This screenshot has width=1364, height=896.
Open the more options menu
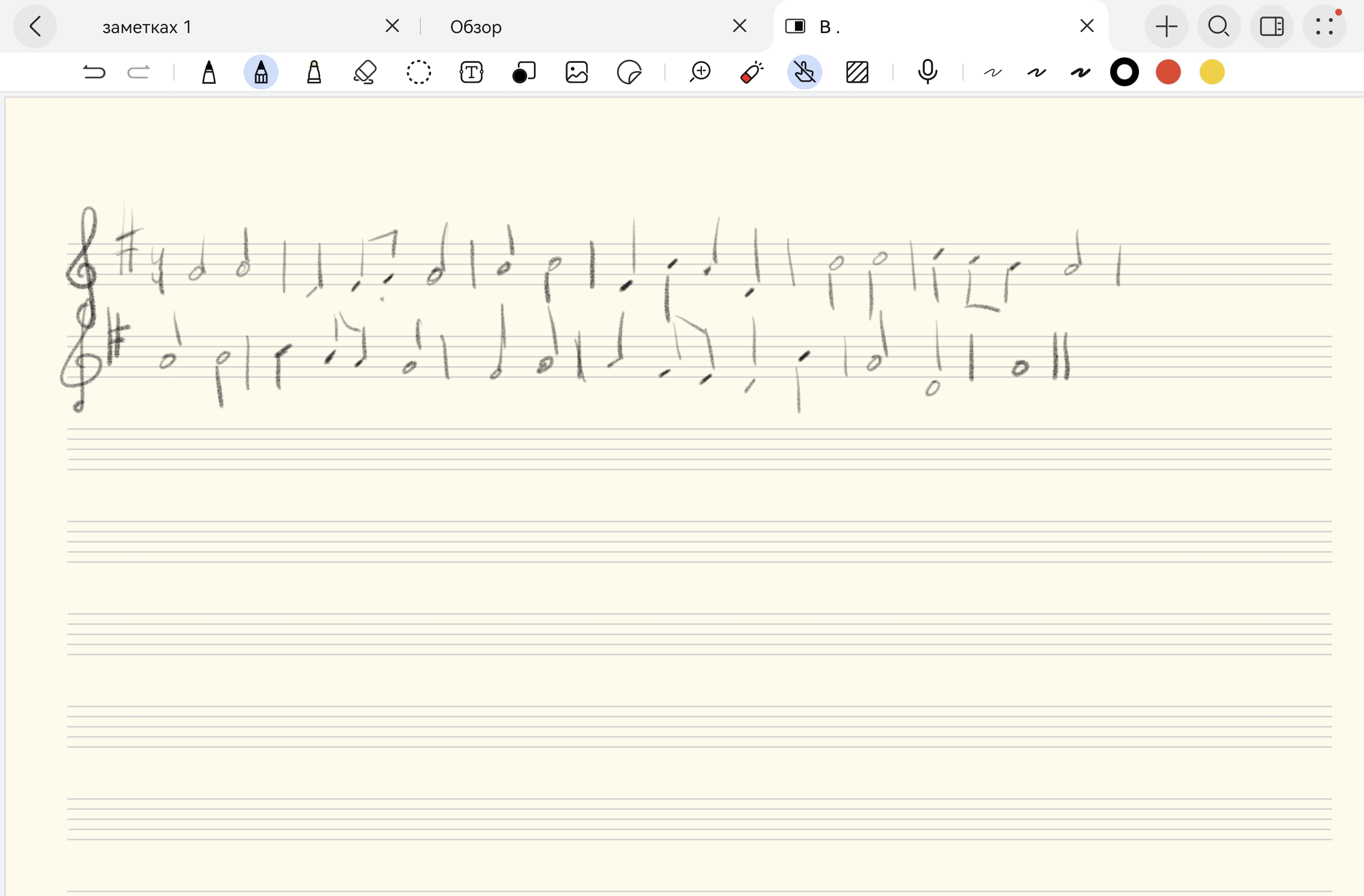pos(1324,26)
